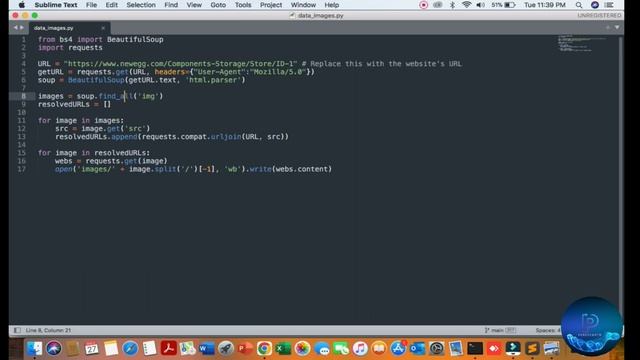Open the Sublime Text application menu
The width and height of the screenshot is (640, 360).
(x=56, y=5)
